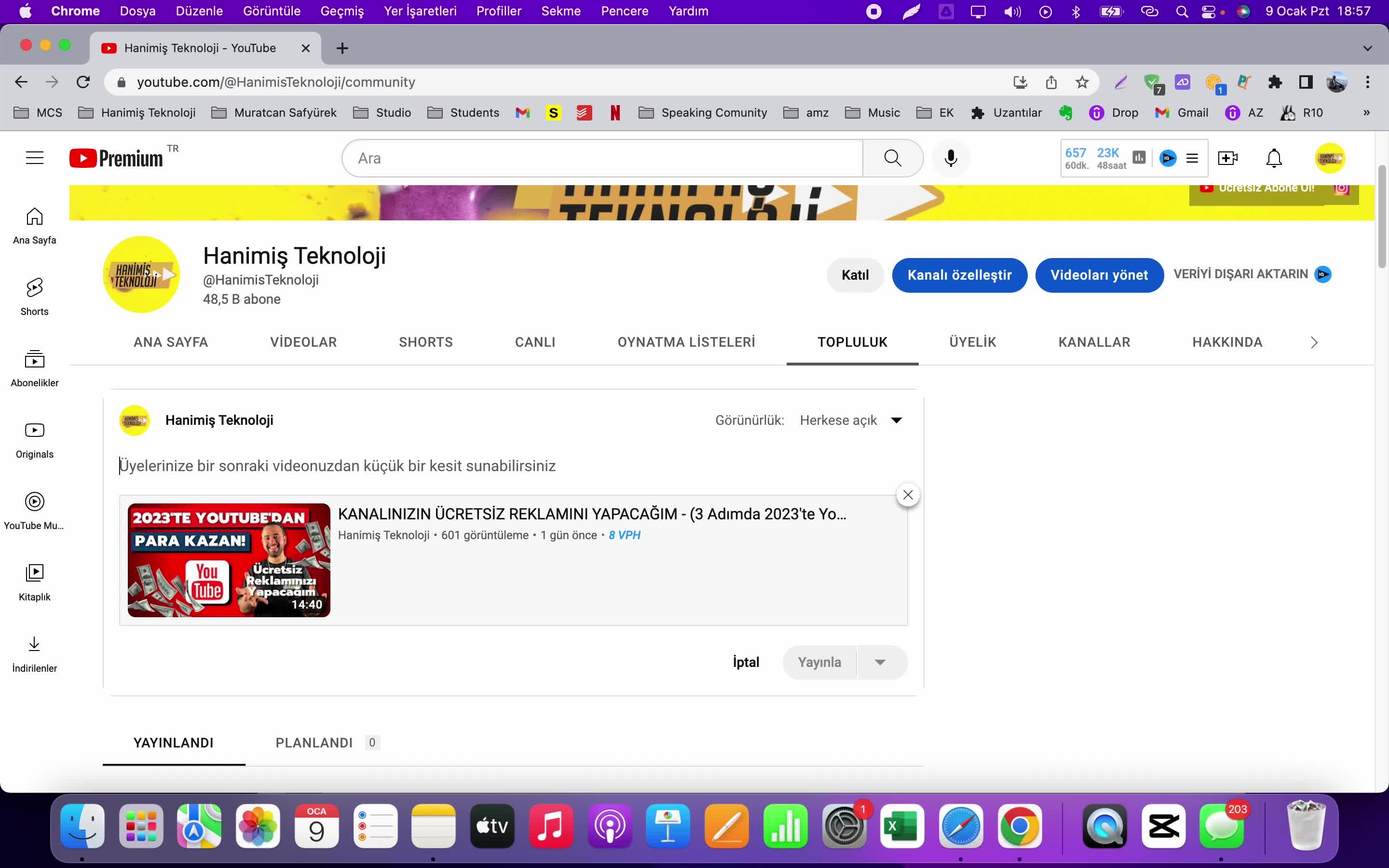1389x868 pixels.
Task: Click the attached video thumbnail
Action: pos(229,560)
